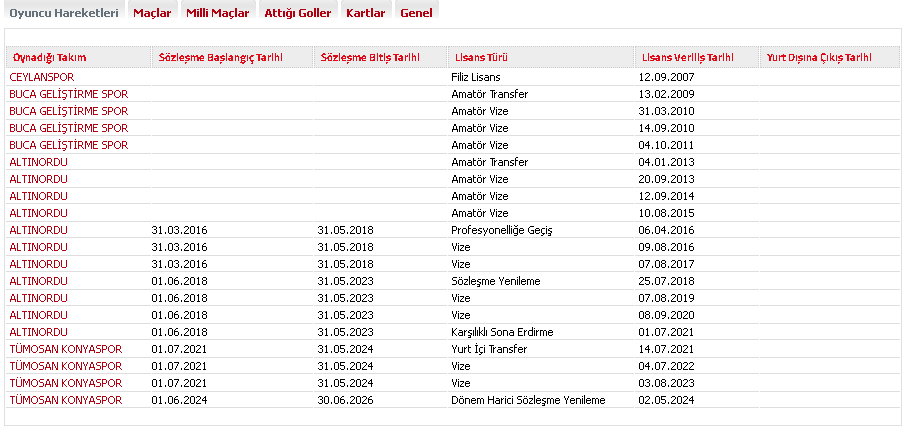
Task: Open TÜMOSAN KONYASPOR link in Dönem Harici Sözleşme Yenileme row
Action: tap(65, 399)
